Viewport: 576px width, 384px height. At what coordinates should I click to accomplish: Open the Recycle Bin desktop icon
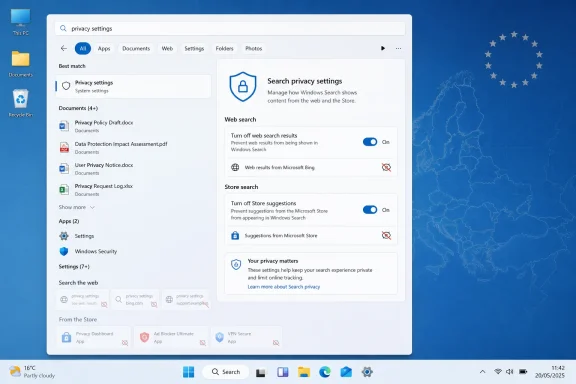21,103
